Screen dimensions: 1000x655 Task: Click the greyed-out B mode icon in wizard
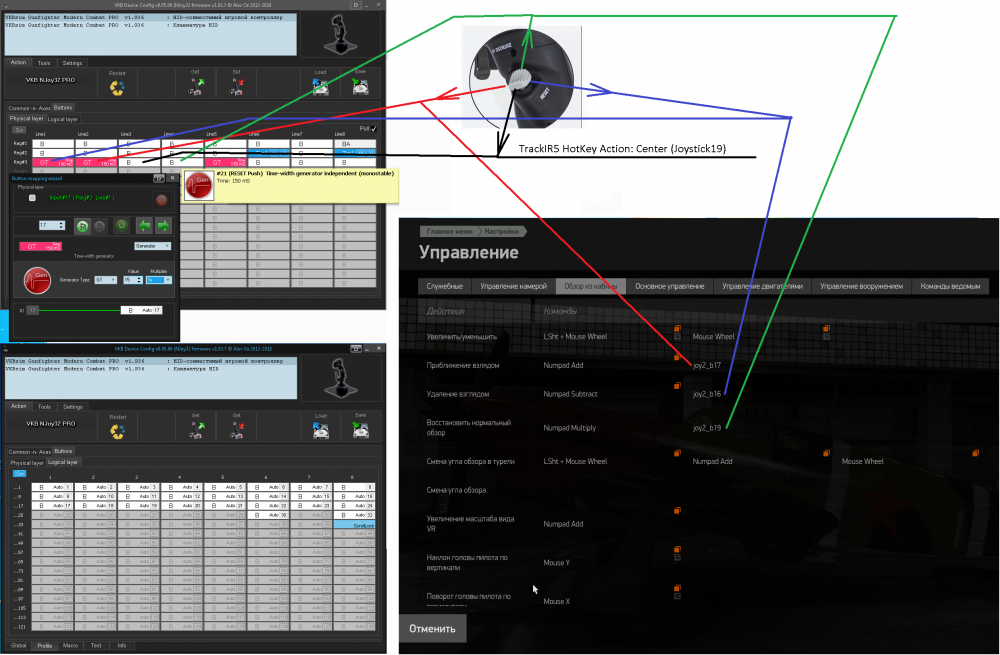point(99,226)
